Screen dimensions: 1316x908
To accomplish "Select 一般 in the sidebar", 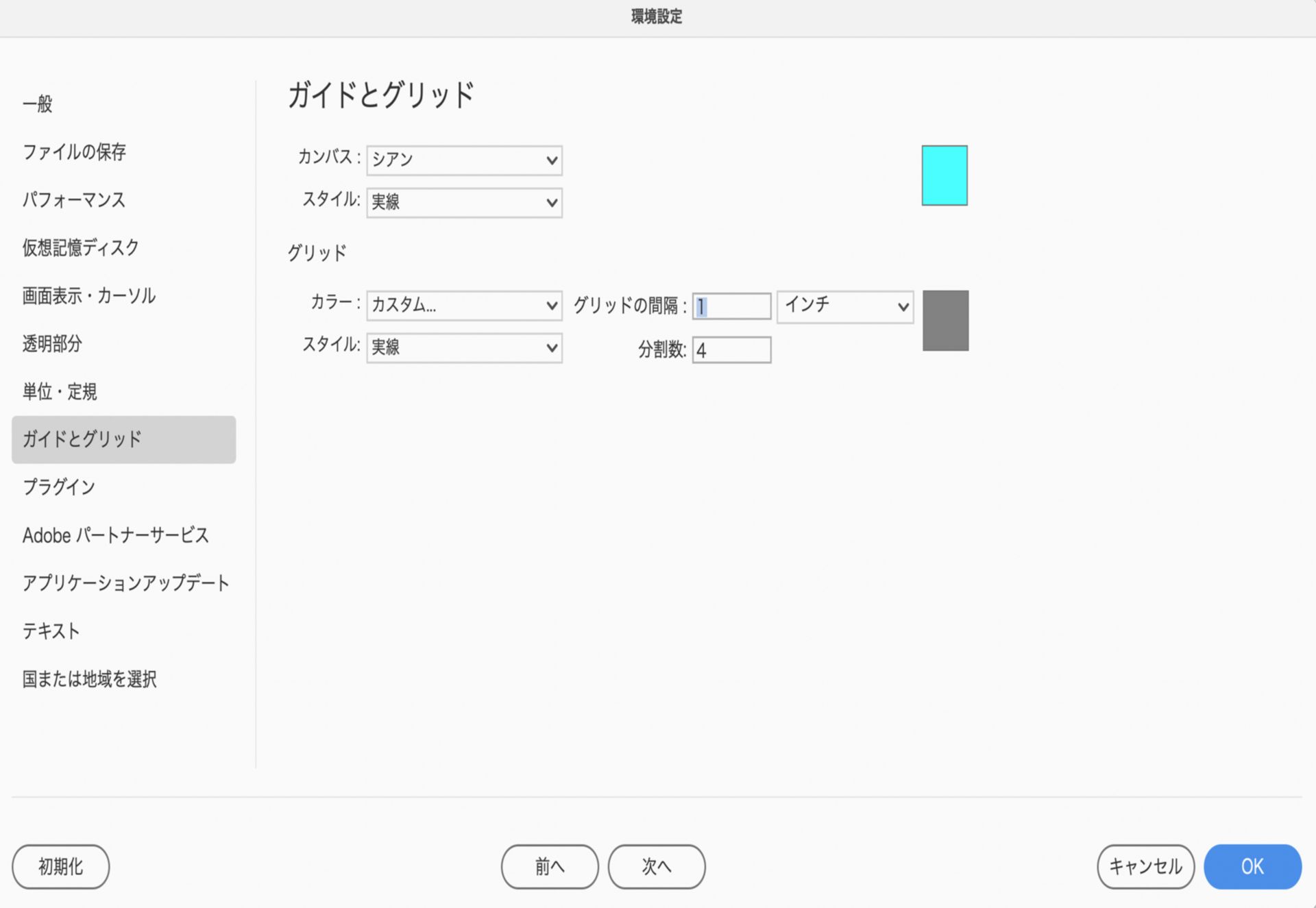I will click(38, 104).
